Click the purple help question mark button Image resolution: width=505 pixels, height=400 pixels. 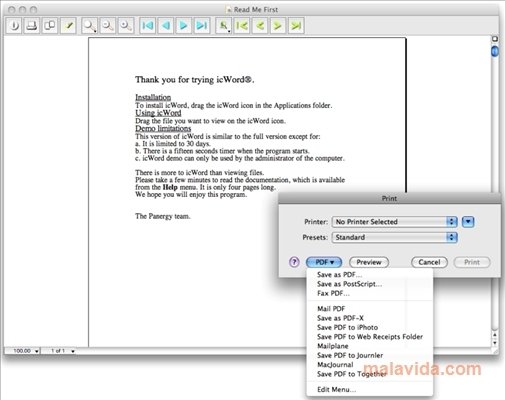point(294,262)
